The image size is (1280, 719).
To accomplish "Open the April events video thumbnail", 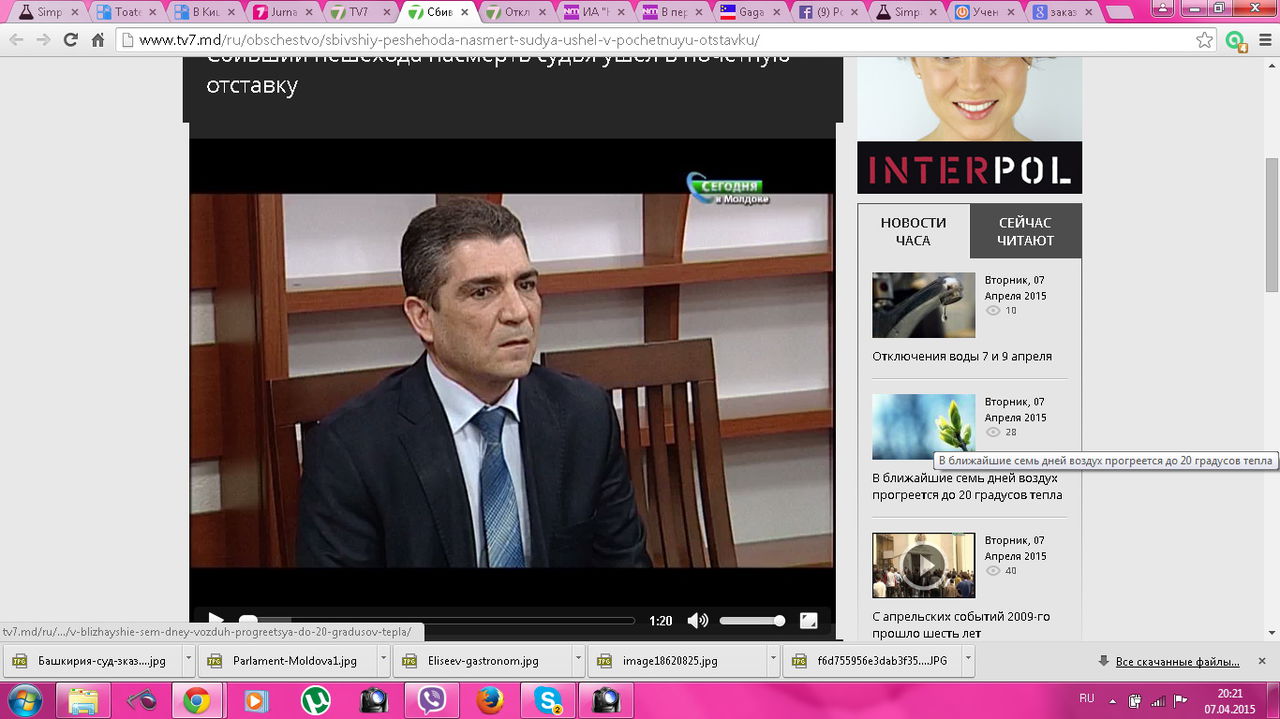I will (923, 566).
